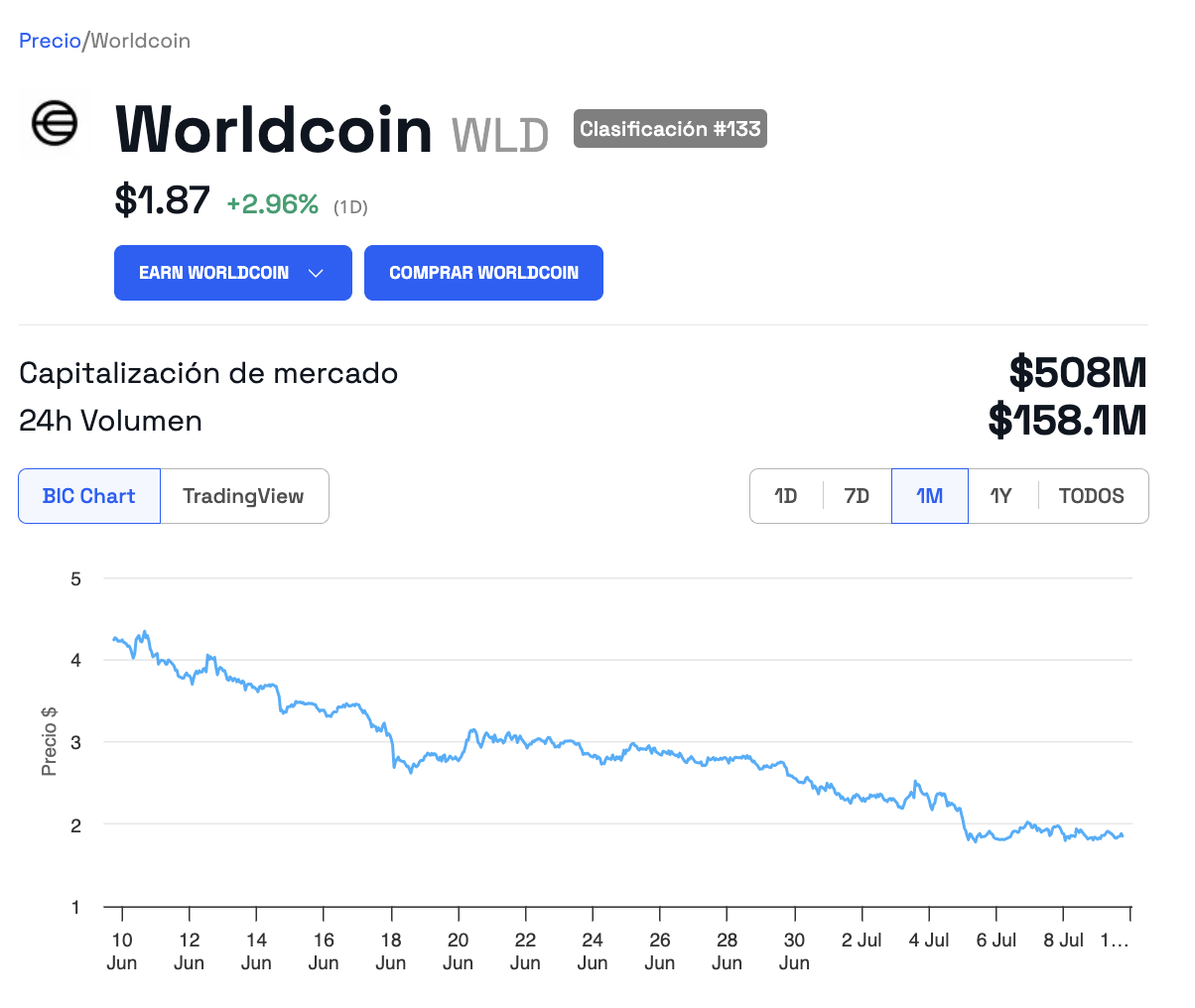Click the WLD ticker symbol

point(500,135)
